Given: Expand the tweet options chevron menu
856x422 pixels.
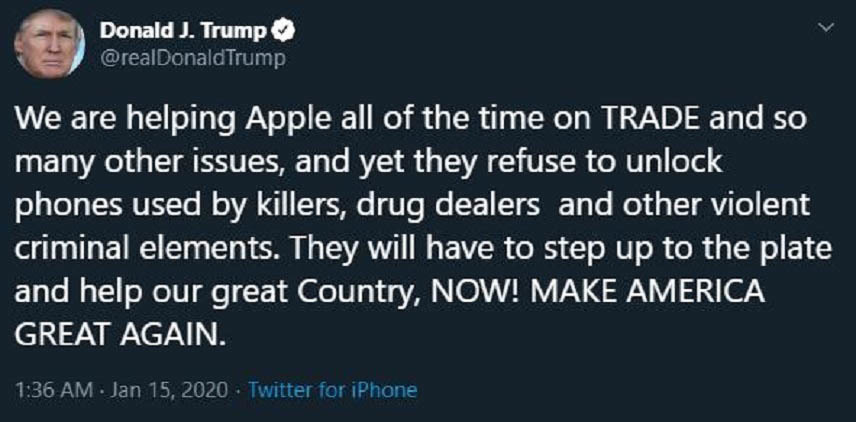Looking at the screenshot, I should click(x=826, y=29).
